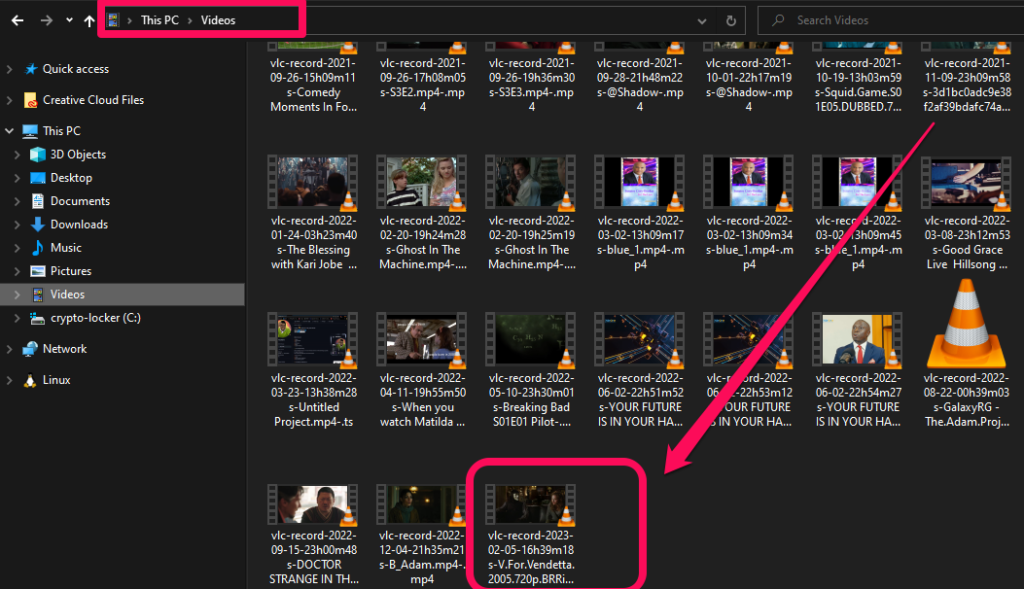This screenshot has width=1024, height=589.
Task: Go forward using the Forward arrow
Action: pyautogui.click(x=46, y=20)
